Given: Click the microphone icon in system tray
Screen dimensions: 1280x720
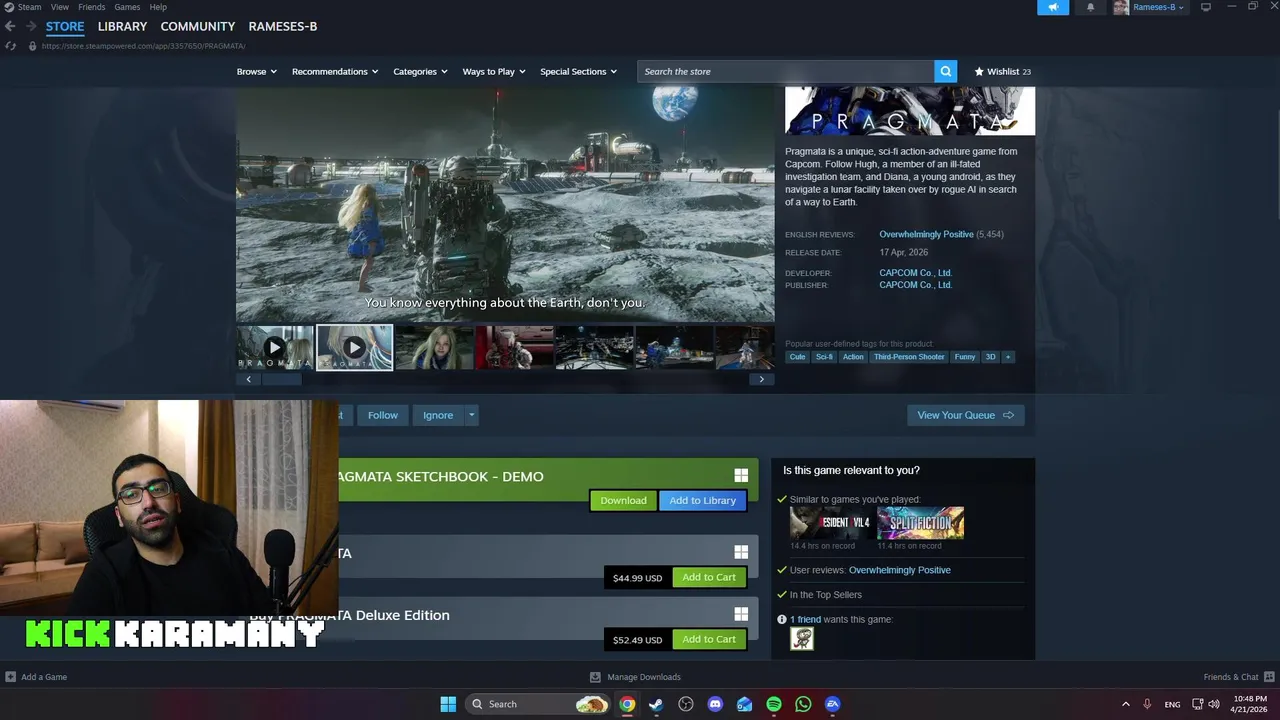Looking at the screenshot, I should tap(1147, 704).
